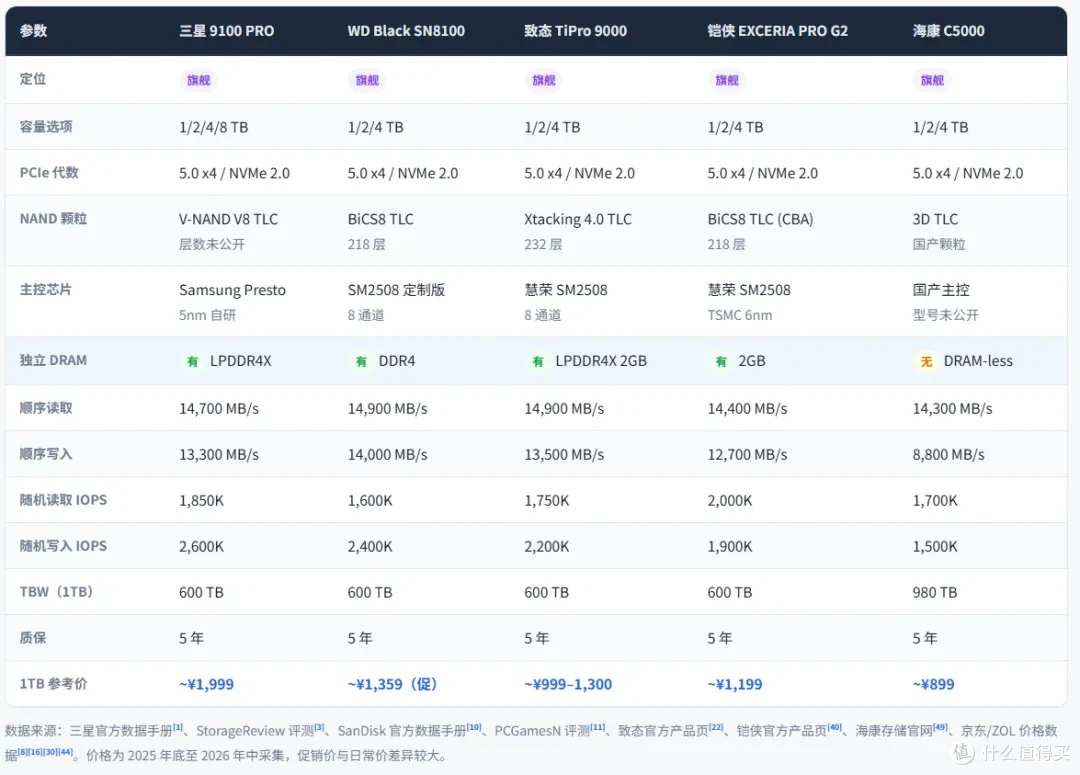Click the 参数 column header

pos(33,30)
